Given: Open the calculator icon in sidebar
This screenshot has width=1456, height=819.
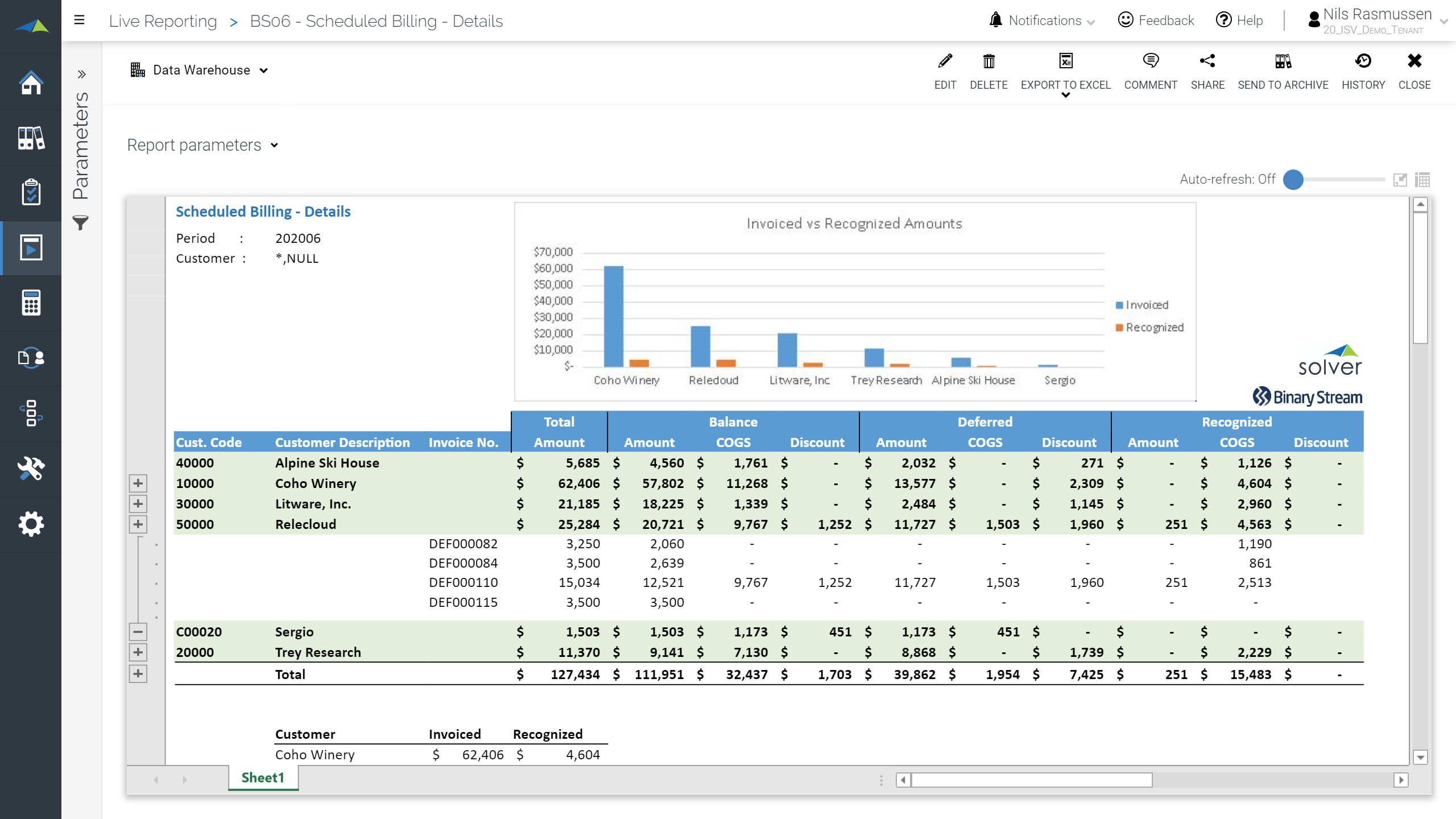Looking at the screenshot, I should click(31, 303).
